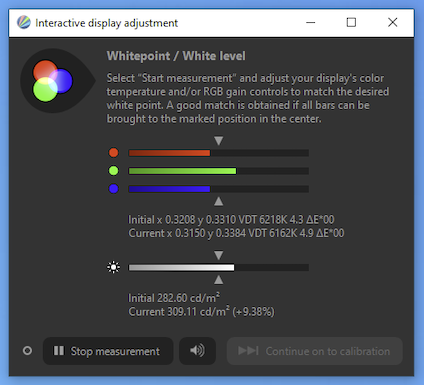
Task: Click the blue dot channel indicator
Action: (114, 189)
